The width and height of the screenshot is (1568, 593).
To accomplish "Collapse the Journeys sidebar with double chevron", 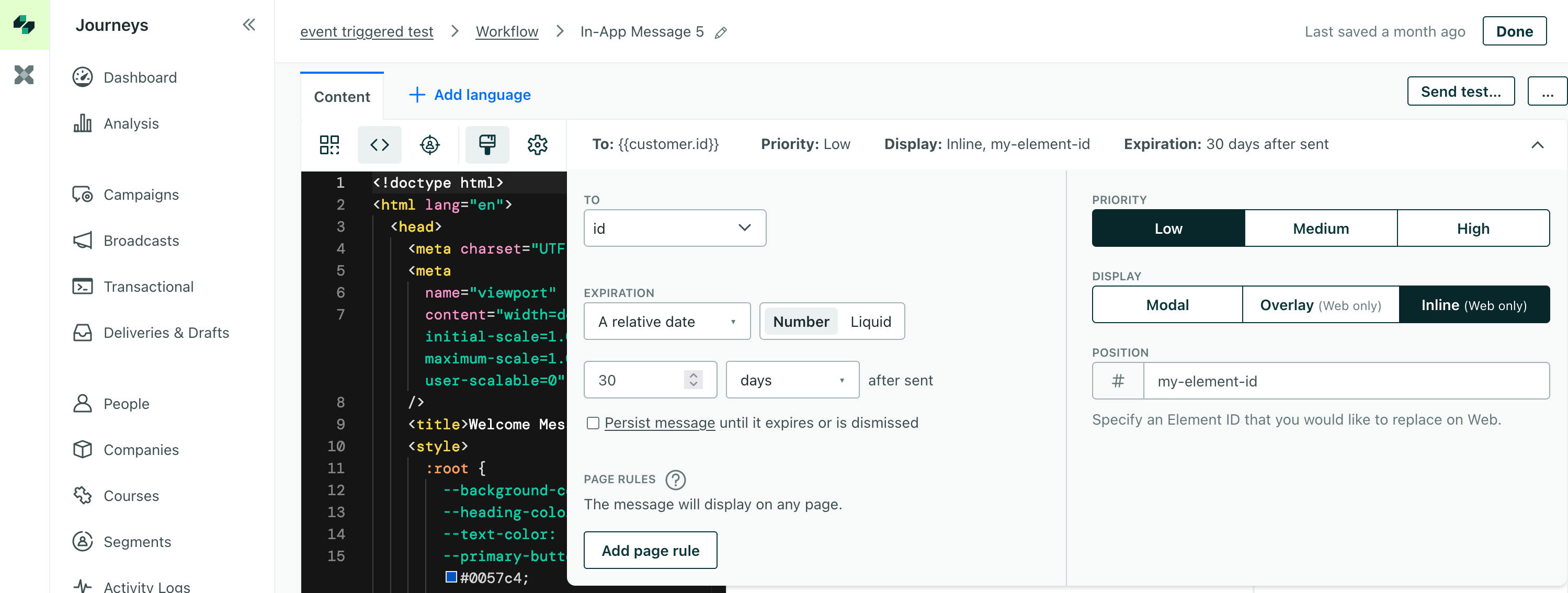I will (248, 25).
